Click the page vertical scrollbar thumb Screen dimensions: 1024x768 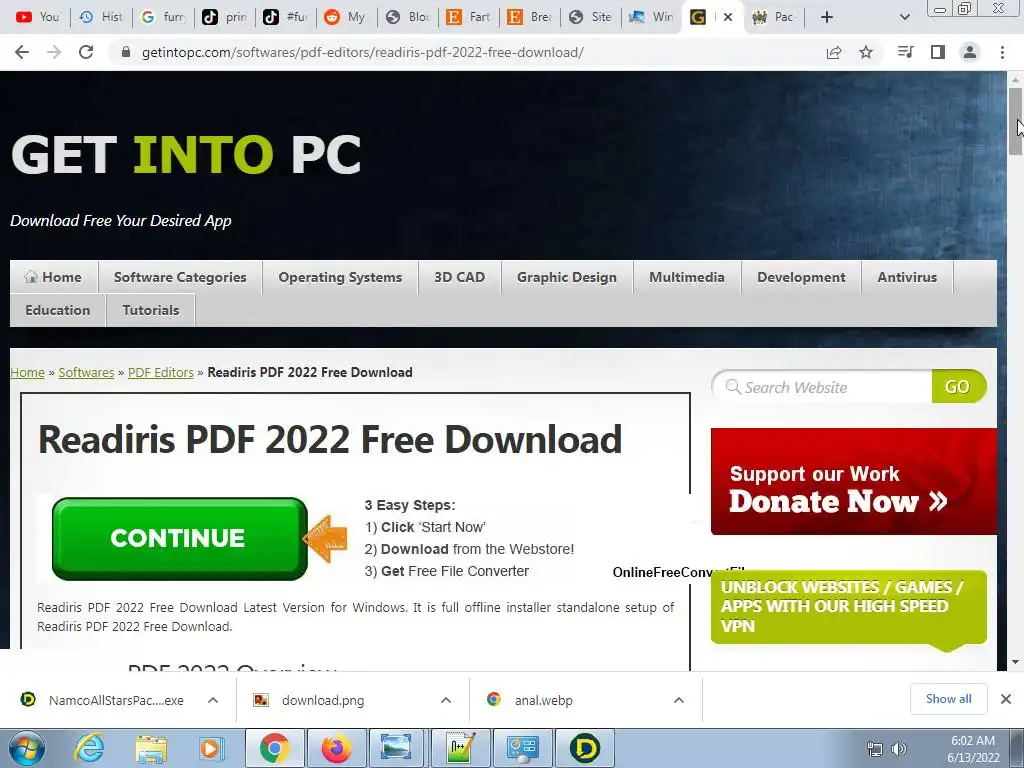1015,121
